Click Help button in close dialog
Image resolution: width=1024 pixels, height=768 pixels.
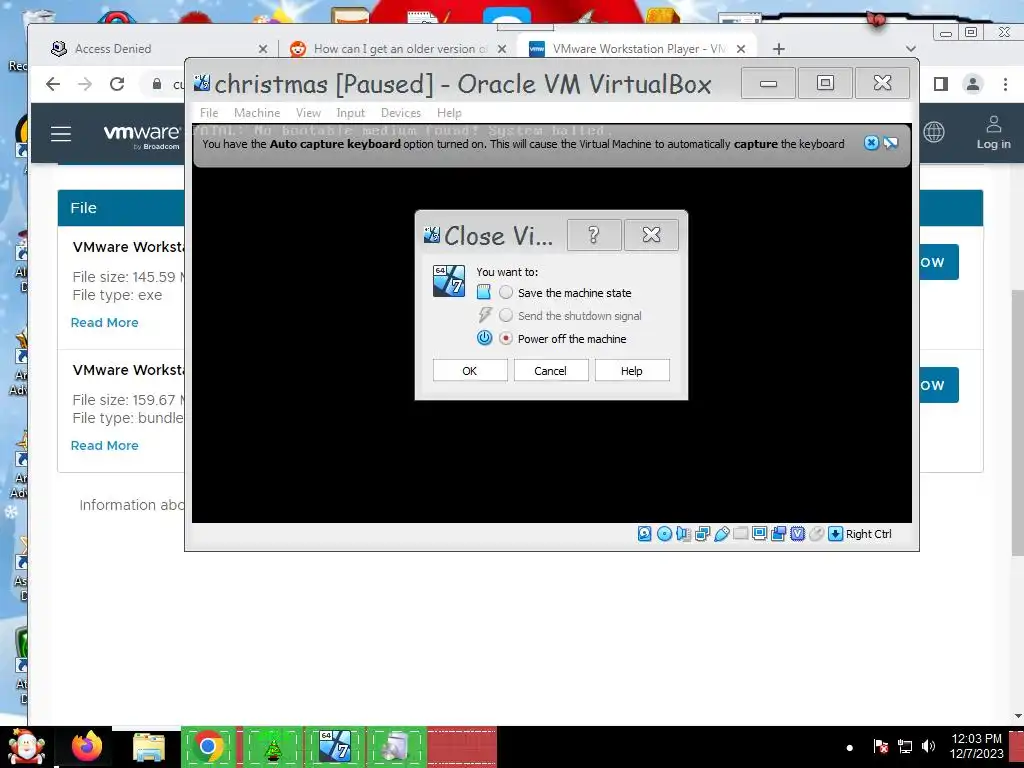tap(632, 370)
